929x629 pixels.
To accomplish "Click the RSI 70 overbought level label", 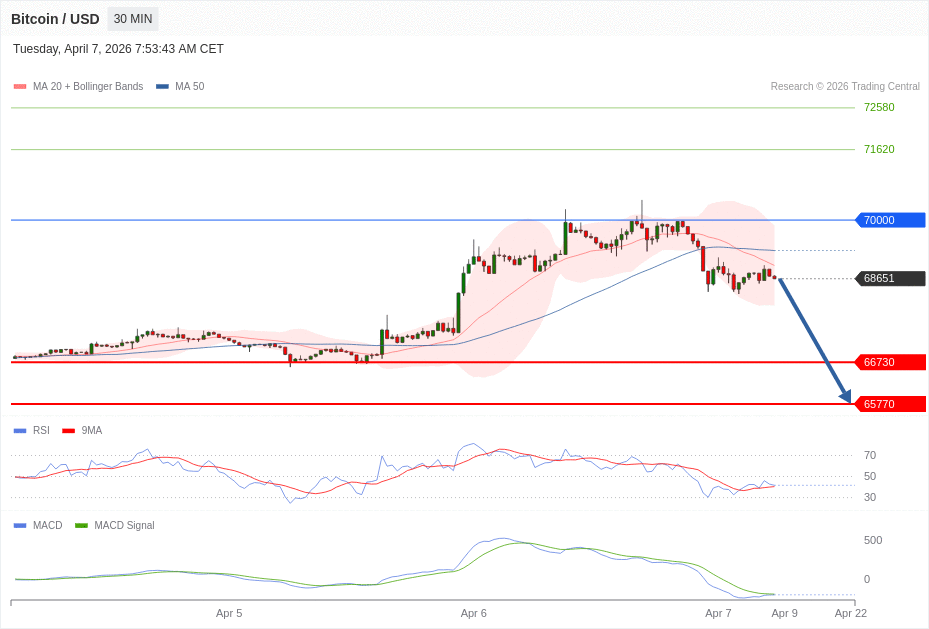I will point(870,455).
